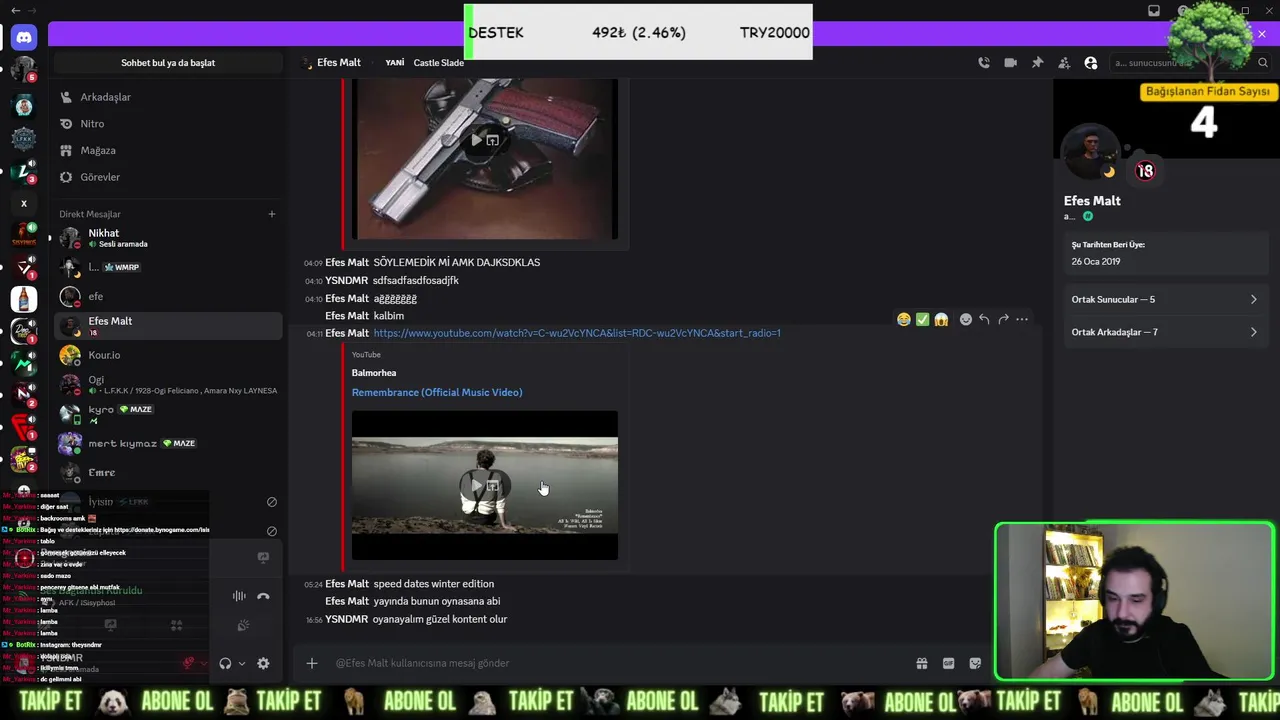Click the Efes Malt name in the chat header

339,62
